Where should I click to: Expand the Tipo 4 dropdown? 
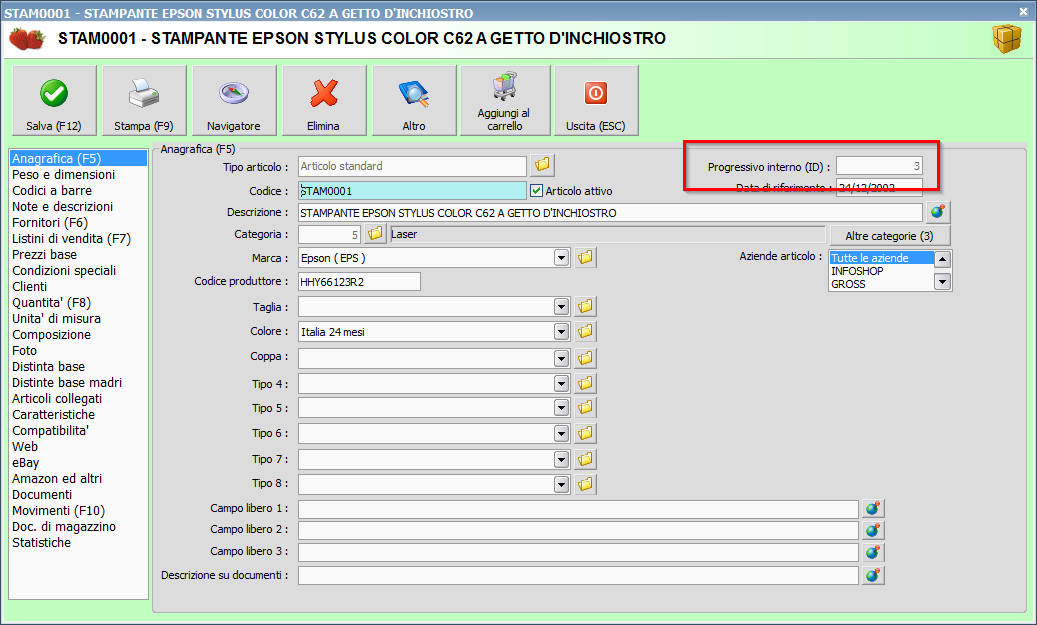561,384
